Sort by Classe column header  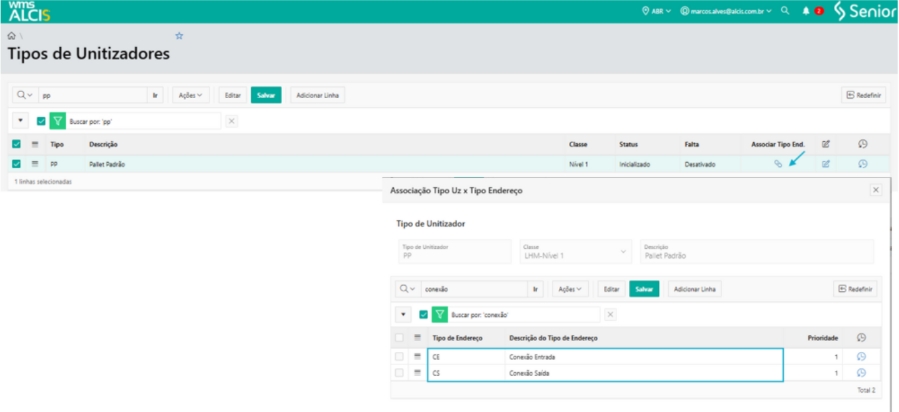pyautogui.click(x=578, y=144)
